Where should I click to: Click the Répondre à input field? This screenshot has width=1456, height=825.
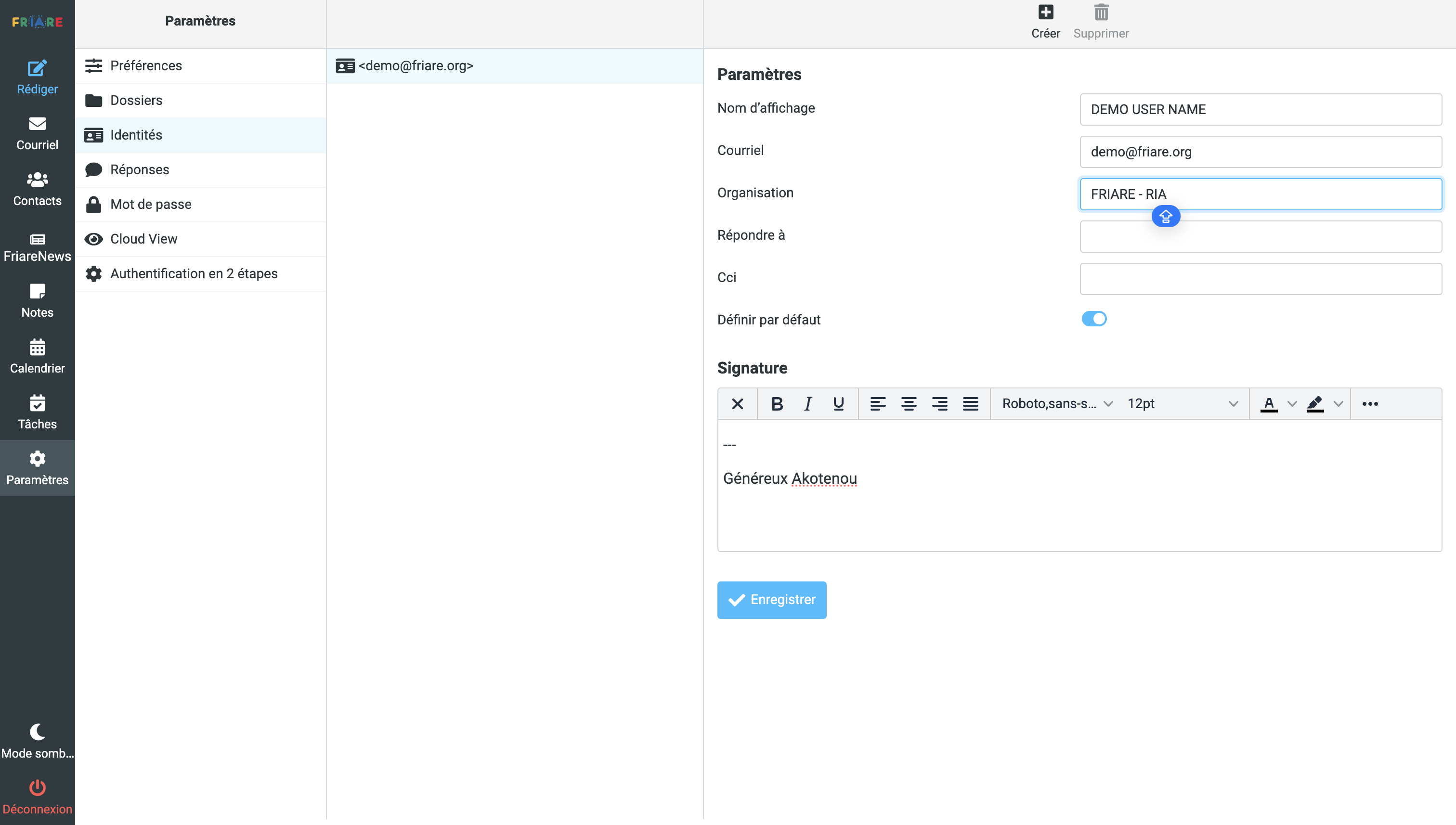pos(1261,236)
